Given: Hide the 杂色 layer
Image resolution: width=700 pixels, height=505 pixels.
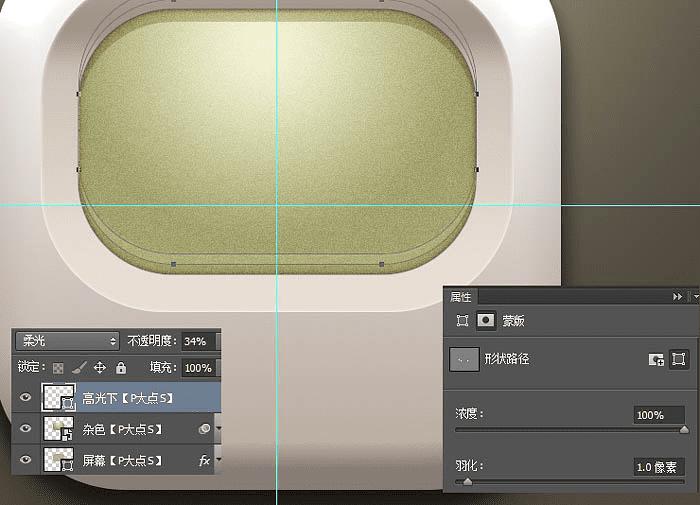Looking at the screenshot, I should click(26, 428).
